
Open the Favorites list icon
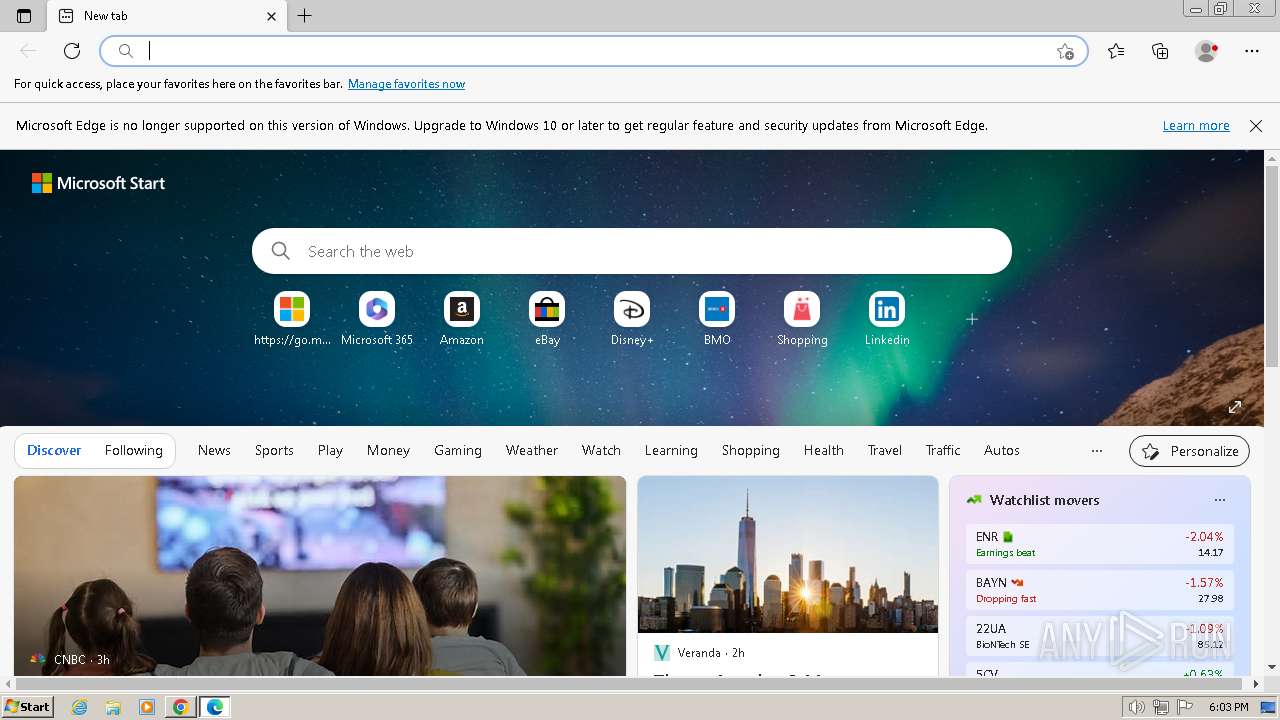(x=1116, y=51)
